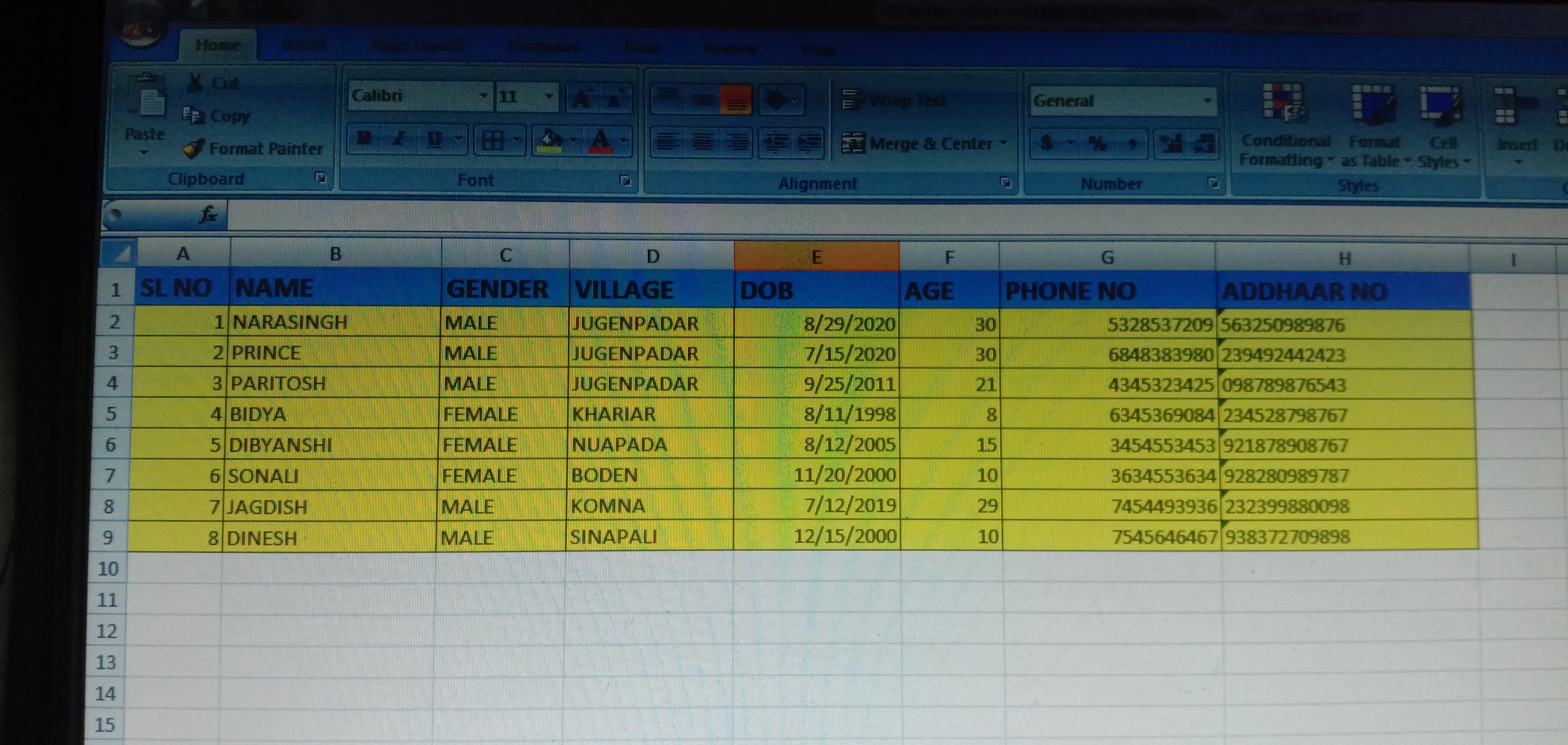Click the Borders grid icon

[x=492, y=141]
